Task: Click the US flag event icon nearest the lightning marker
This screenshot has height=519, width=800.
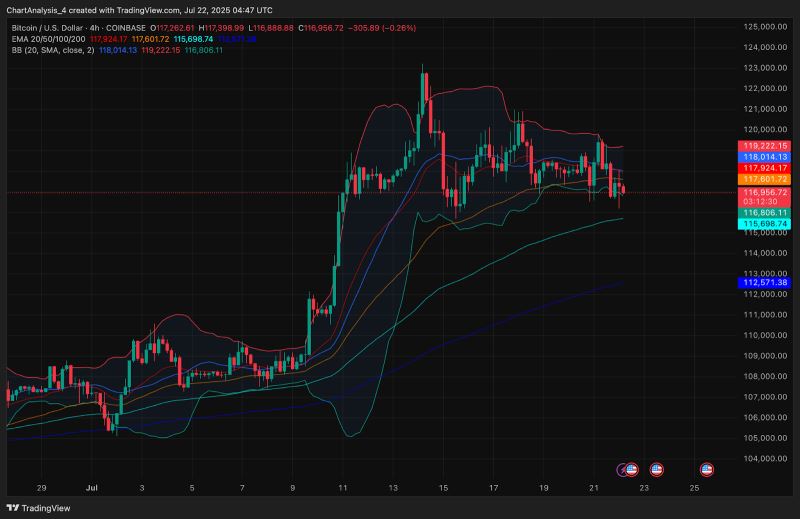Action: (634, 469)
